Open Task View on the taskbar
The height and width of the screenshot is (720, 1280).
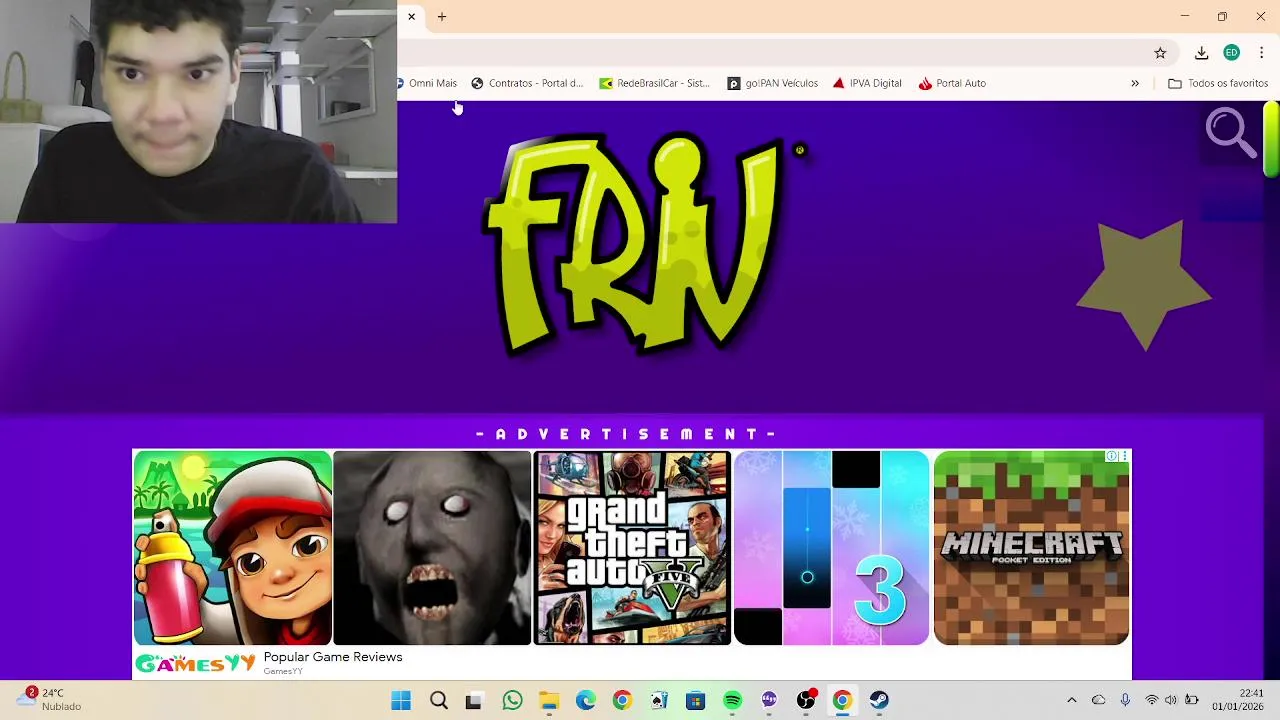(474, 700)
